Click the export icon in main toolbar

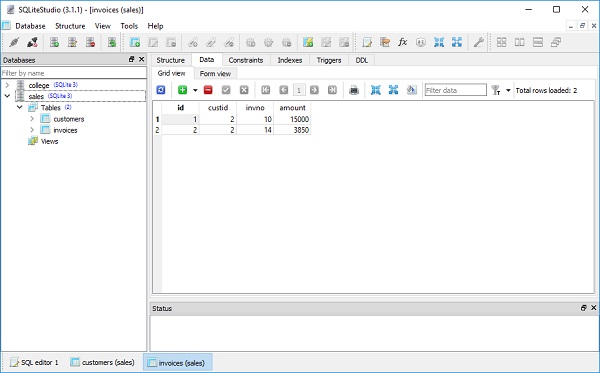pyautogui.click(x=457, y=42)
